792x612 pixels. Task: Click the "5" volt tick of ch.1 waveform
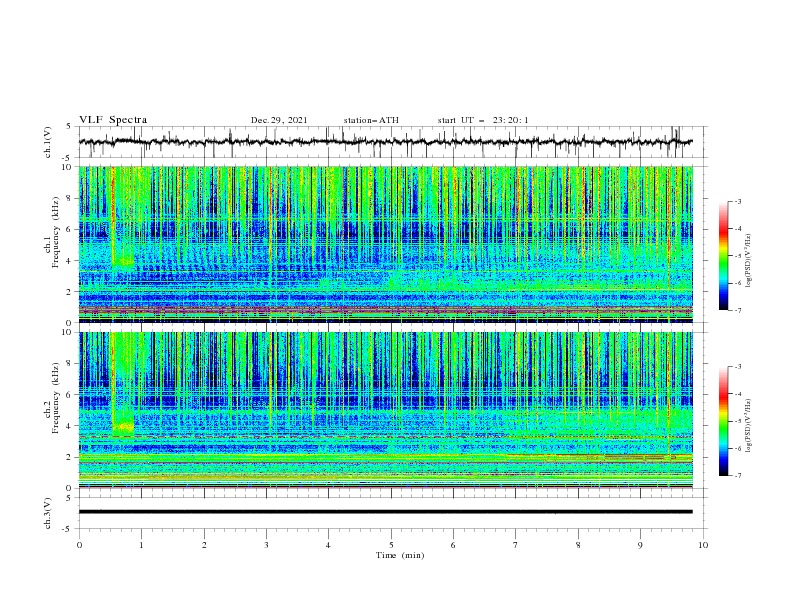71,127
